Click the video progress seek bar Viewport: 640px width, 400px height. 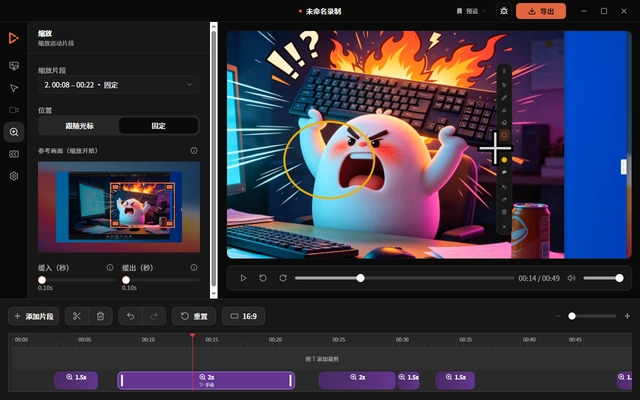404,278
